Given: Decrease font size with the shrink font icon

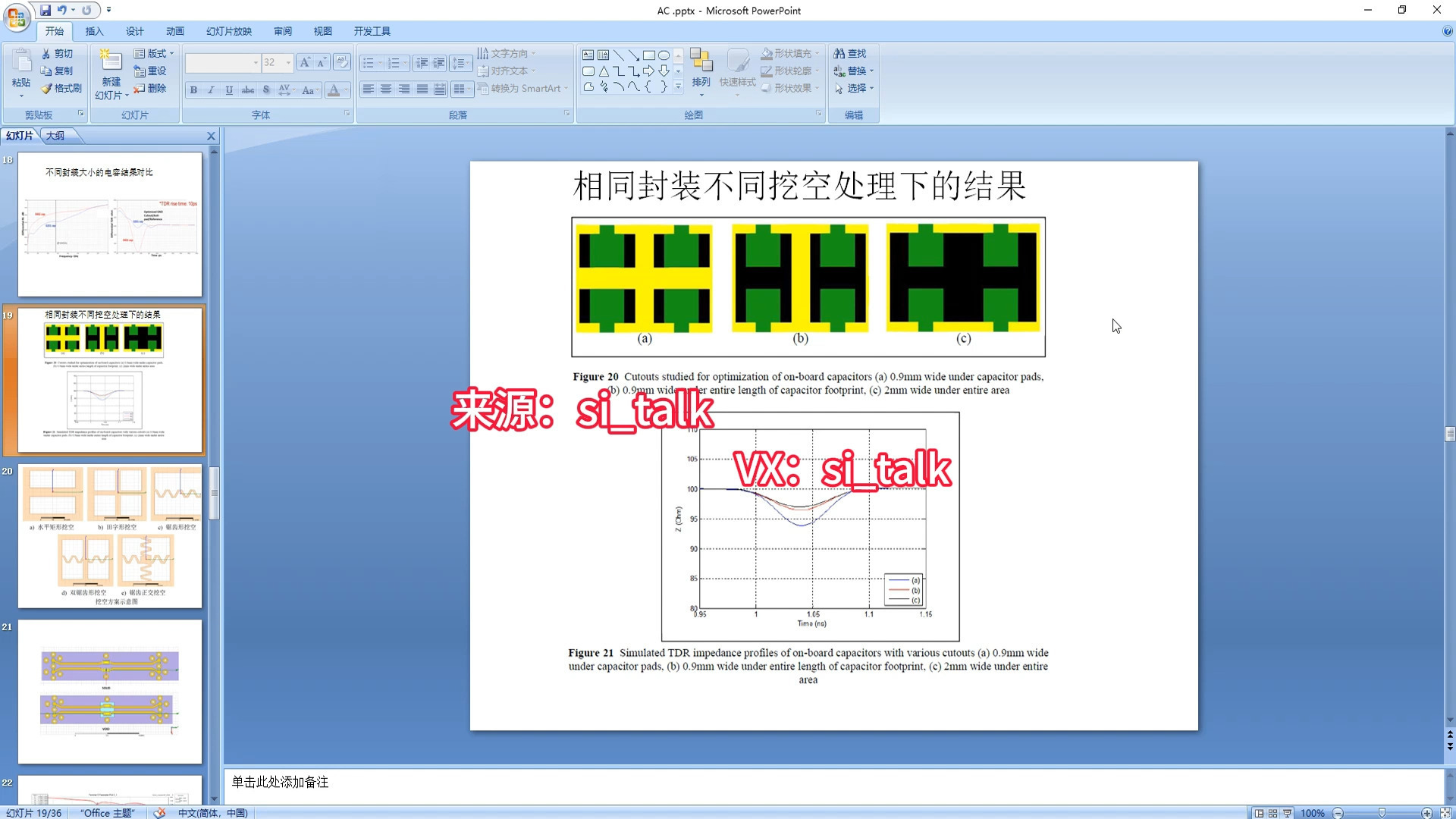Looking at the screenshot, I should tap(322, 62).
